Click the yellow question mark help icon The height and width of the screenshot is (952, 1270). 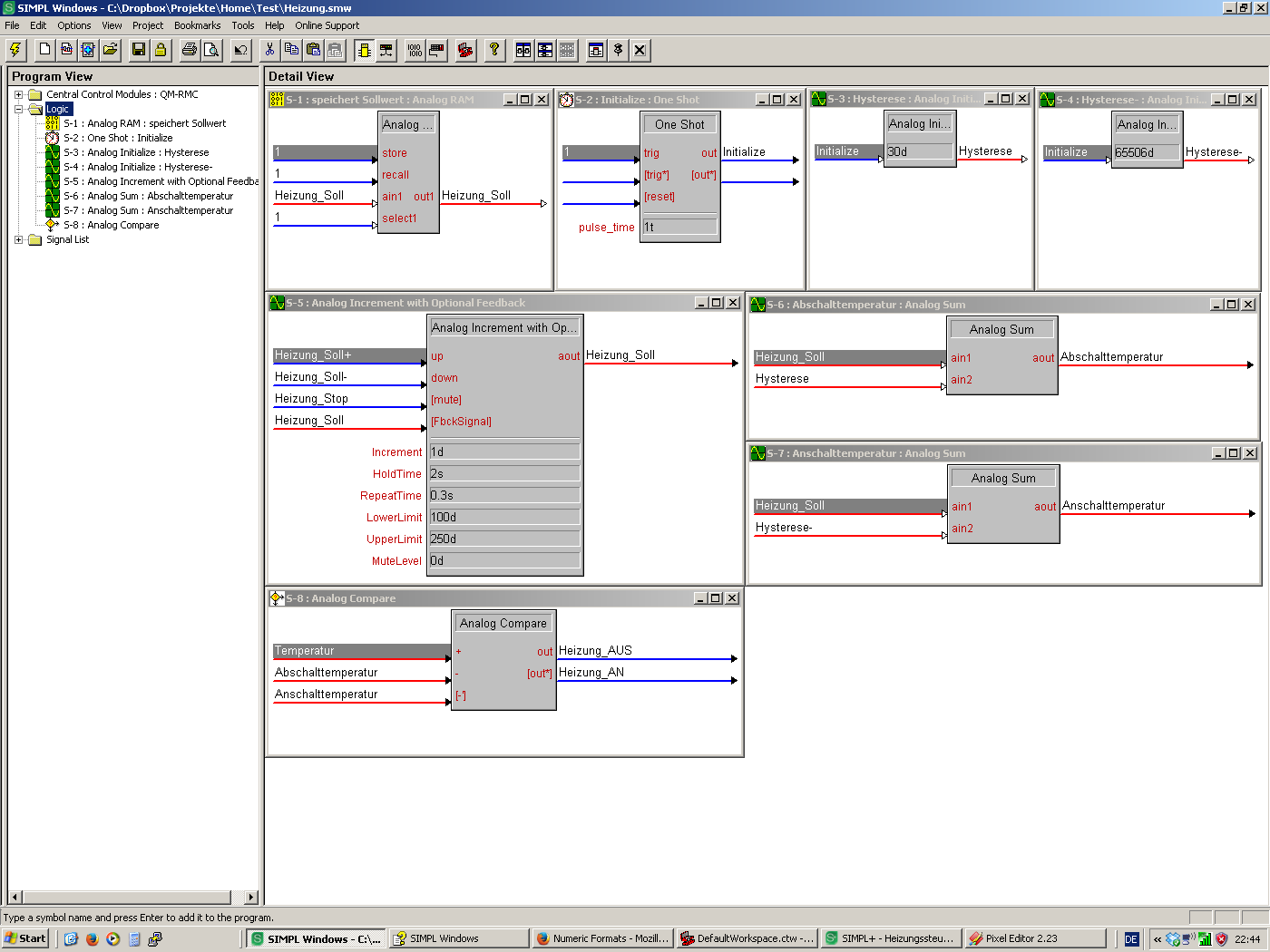494,50
